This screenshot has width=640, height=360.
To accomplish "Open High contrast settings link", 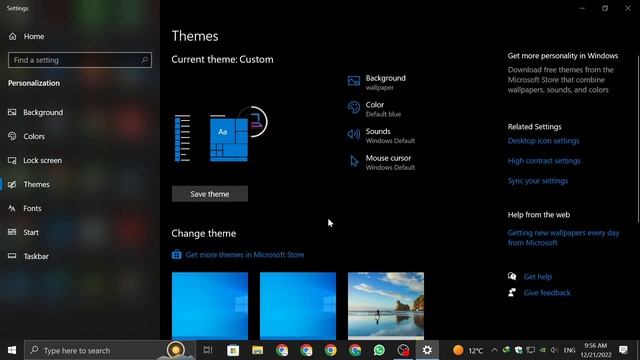I will 544,161.
